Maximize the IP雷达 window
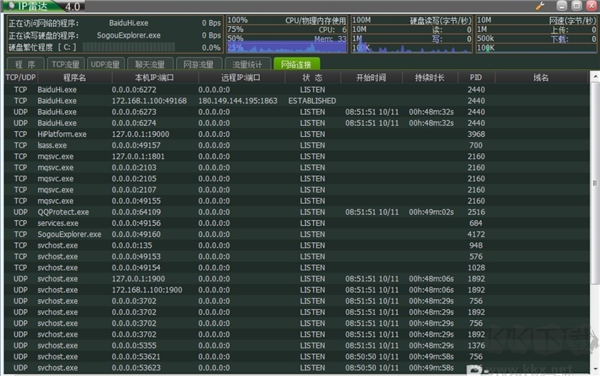This screenshot has height=376, width=600. click(x=576, y=5)
